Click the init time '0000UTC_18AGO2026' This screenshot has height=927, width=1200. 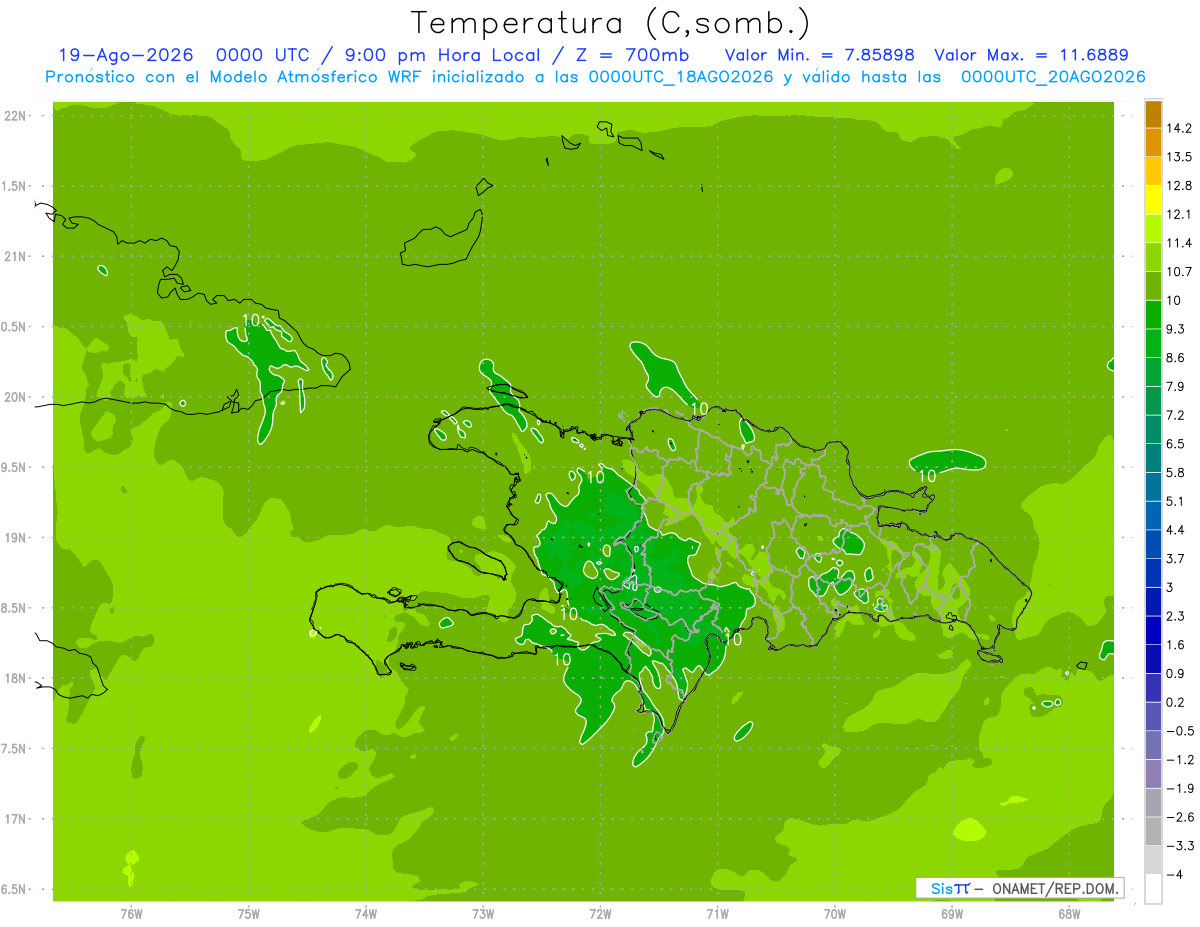coord(680,77)
